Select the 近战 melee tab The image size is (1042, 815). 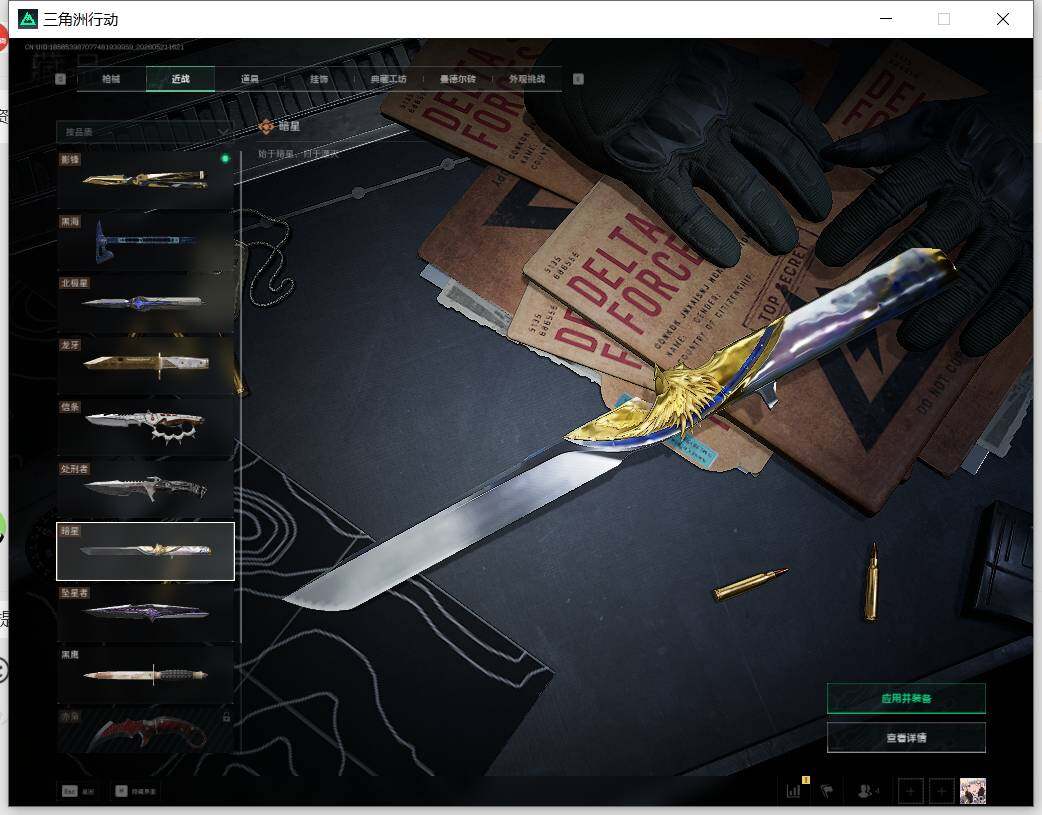(180, 79)
